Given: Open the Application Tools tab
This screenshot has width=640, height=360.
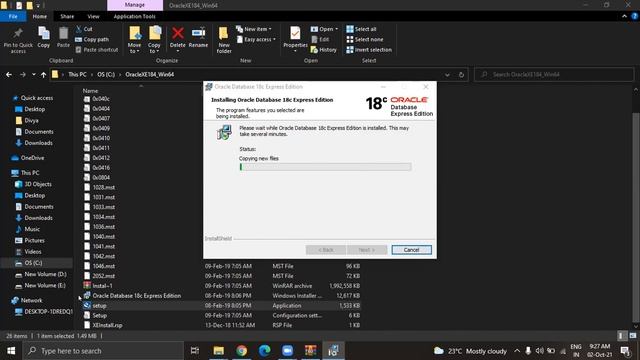Looking at the screenshot, I should point(134,16).
